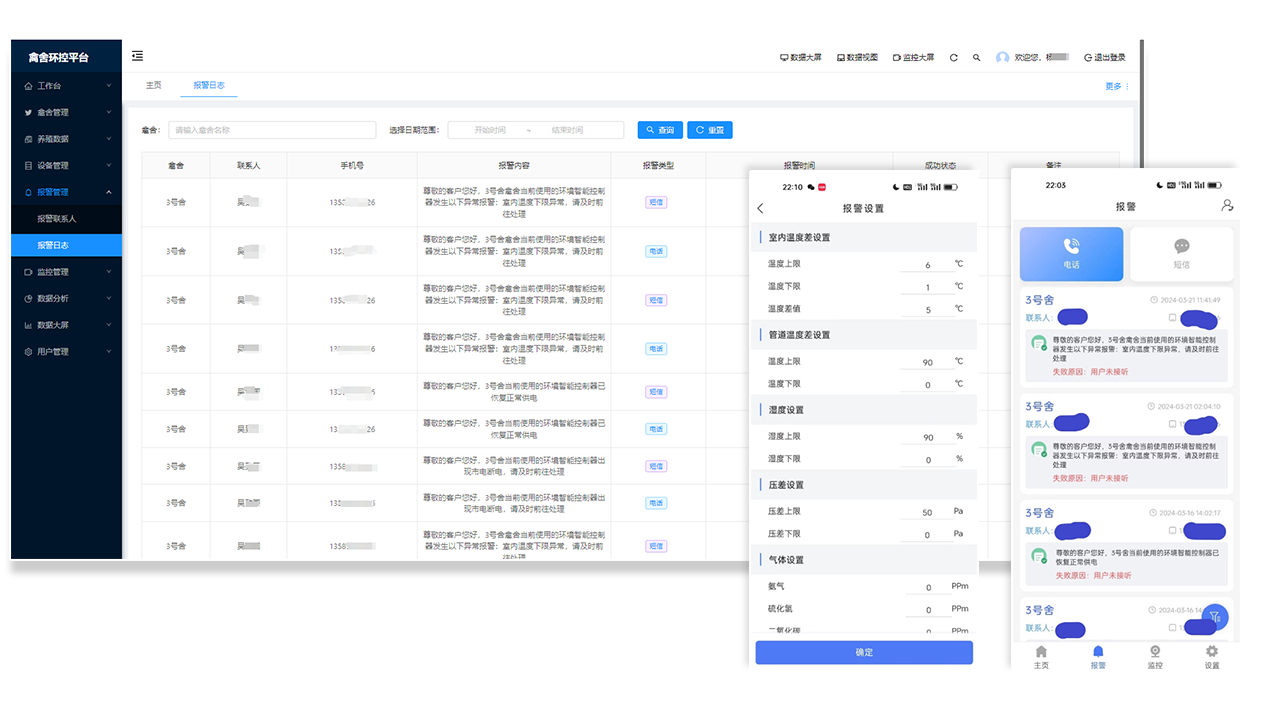Tap the back arrow in 报警设置 screen
This screenshot has width=1282, height=717.
point(761,209)
